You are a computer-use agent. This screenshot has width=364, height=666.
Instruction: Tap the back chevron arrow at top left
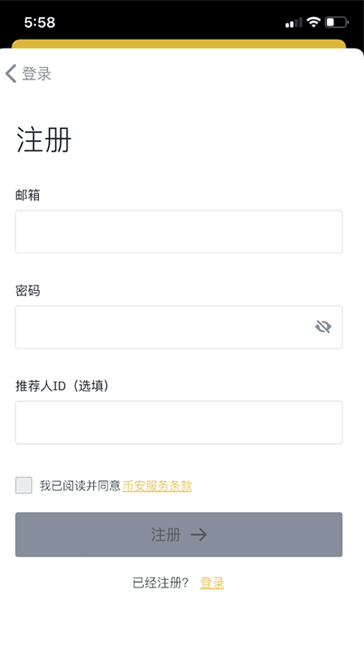click(11, 73)
